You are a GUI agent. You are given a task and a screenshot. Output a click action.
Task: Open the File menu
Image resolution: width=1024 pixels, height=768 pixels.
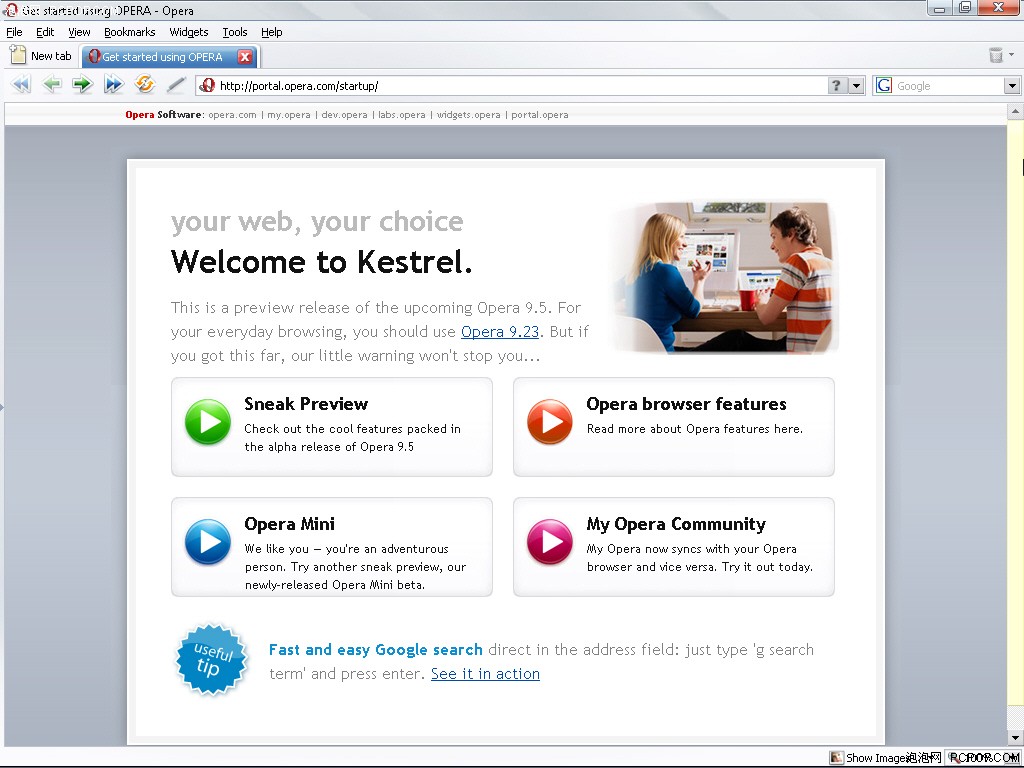(x=14, y=32)
